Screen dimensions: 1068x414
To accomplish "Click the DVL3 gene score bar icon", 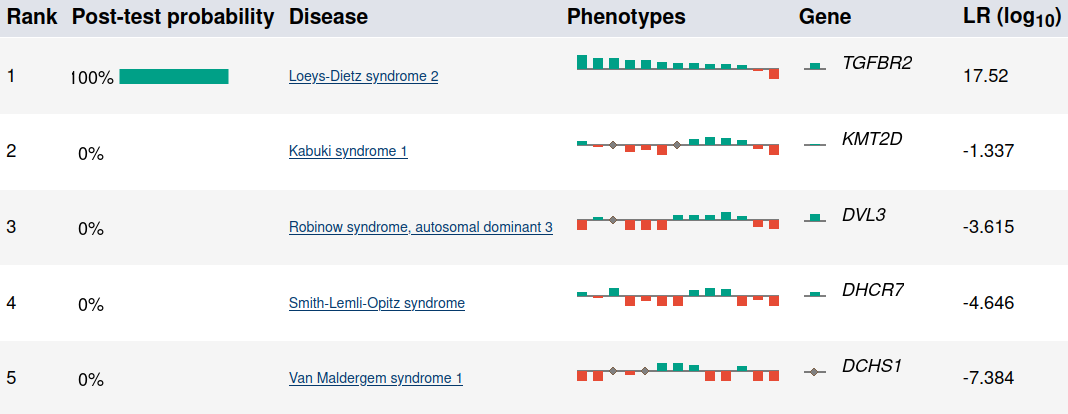I will pos(815,218).
